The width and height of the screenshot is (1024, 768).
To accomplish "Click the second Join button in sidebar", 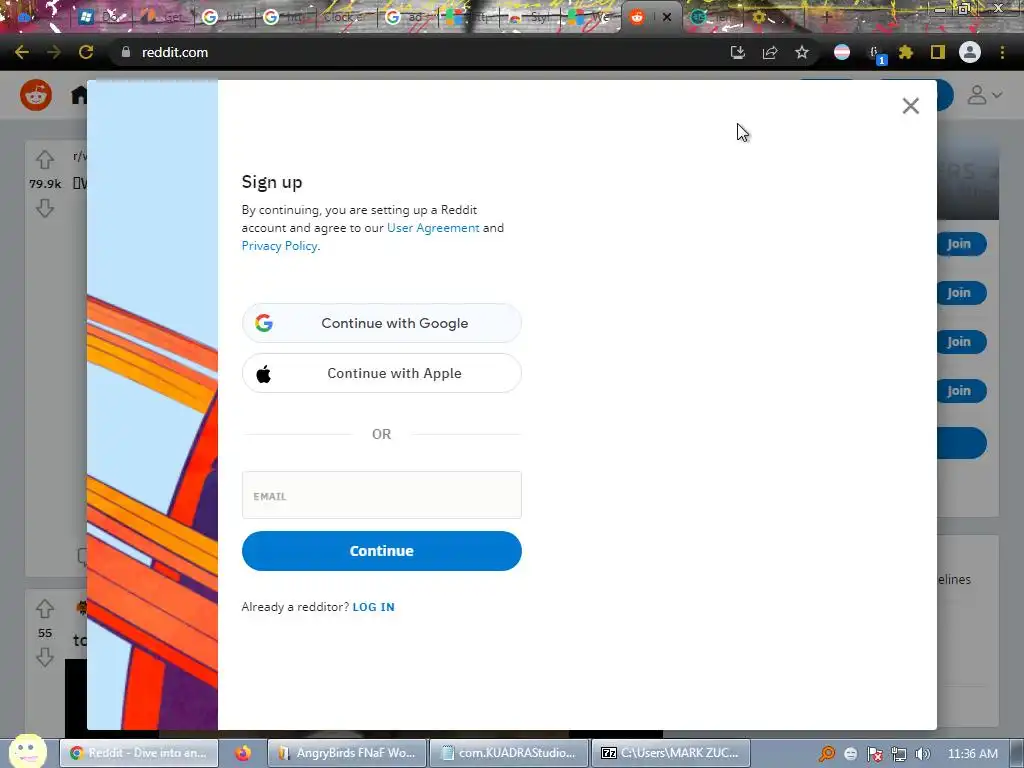I will [x=960, y=293].
